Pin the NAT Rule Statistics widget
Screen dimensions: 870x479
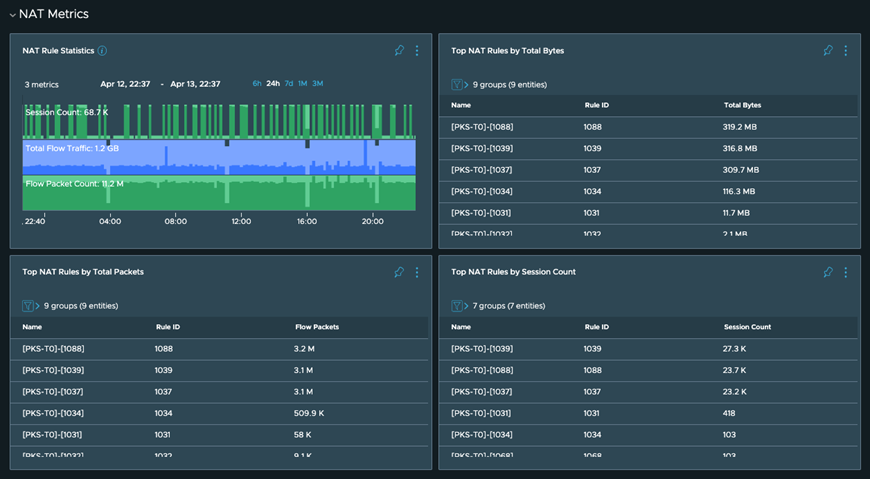399,51
